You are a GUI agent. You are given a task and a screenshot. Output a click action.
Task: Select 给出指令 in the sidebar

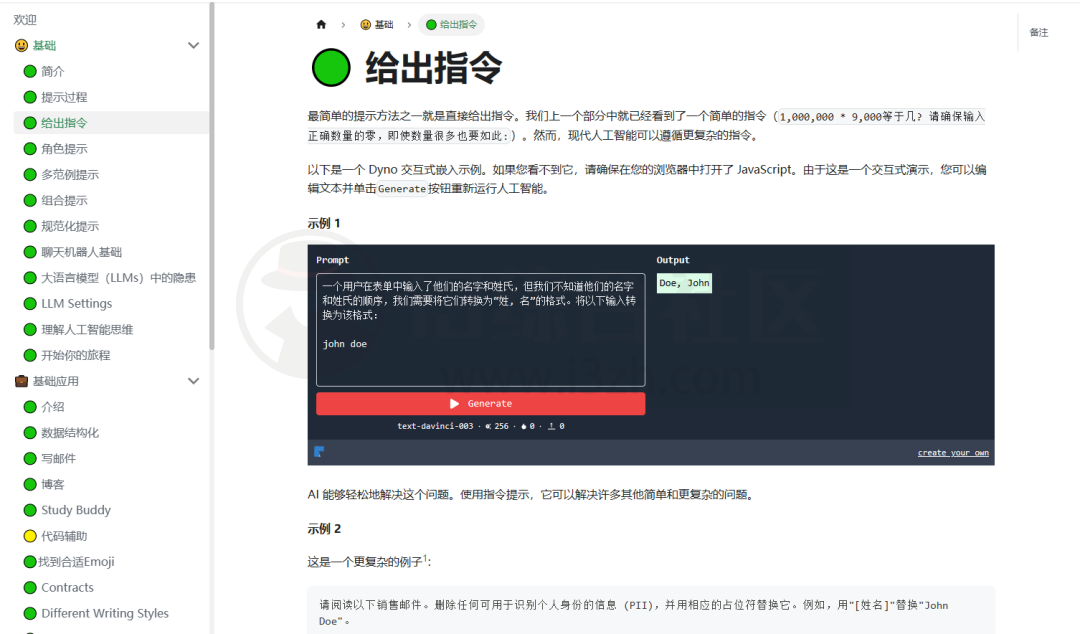pyautogui.click(x=64, y=123)
